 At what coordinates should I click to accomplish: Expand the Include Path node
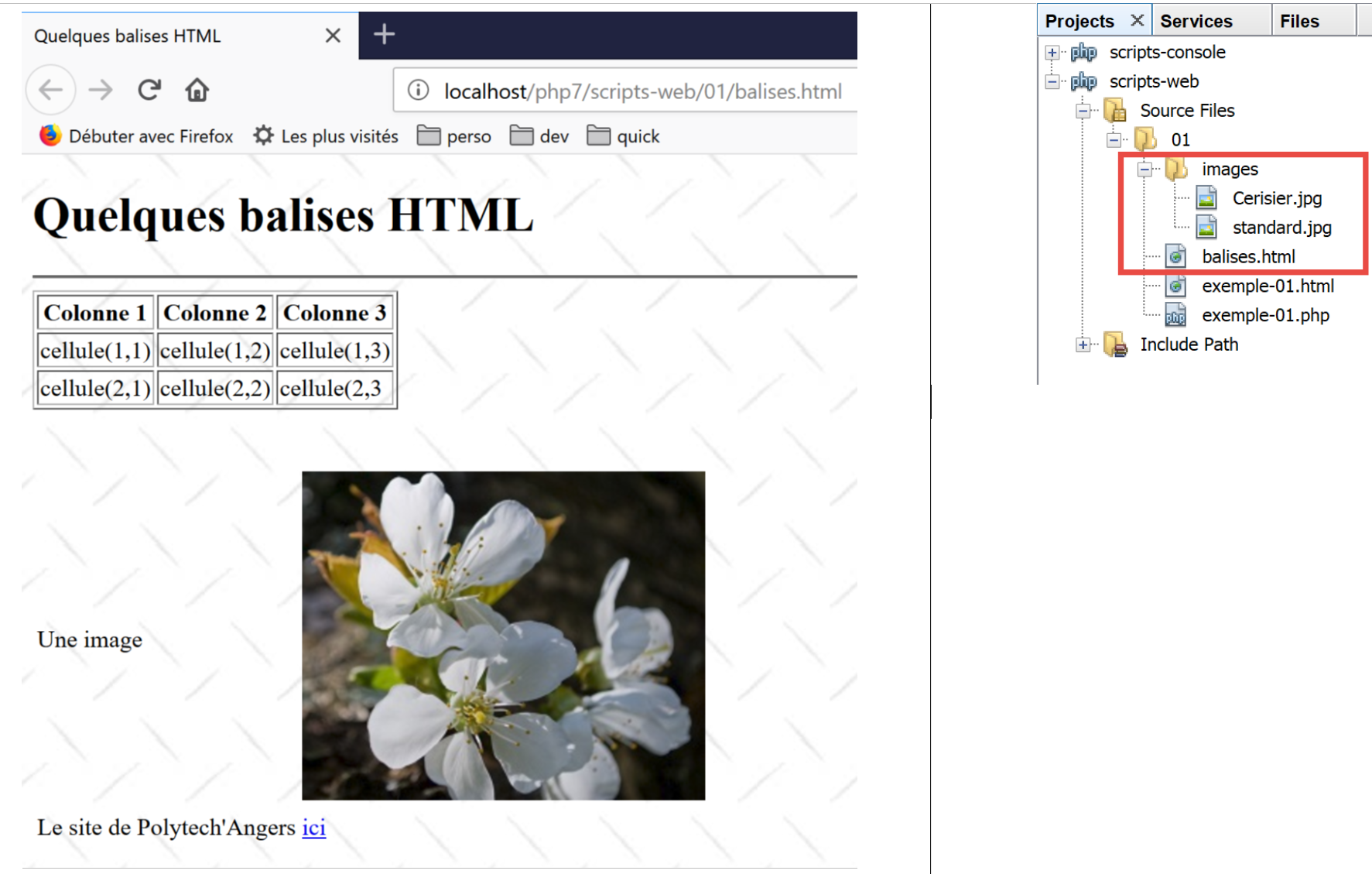1083,345
